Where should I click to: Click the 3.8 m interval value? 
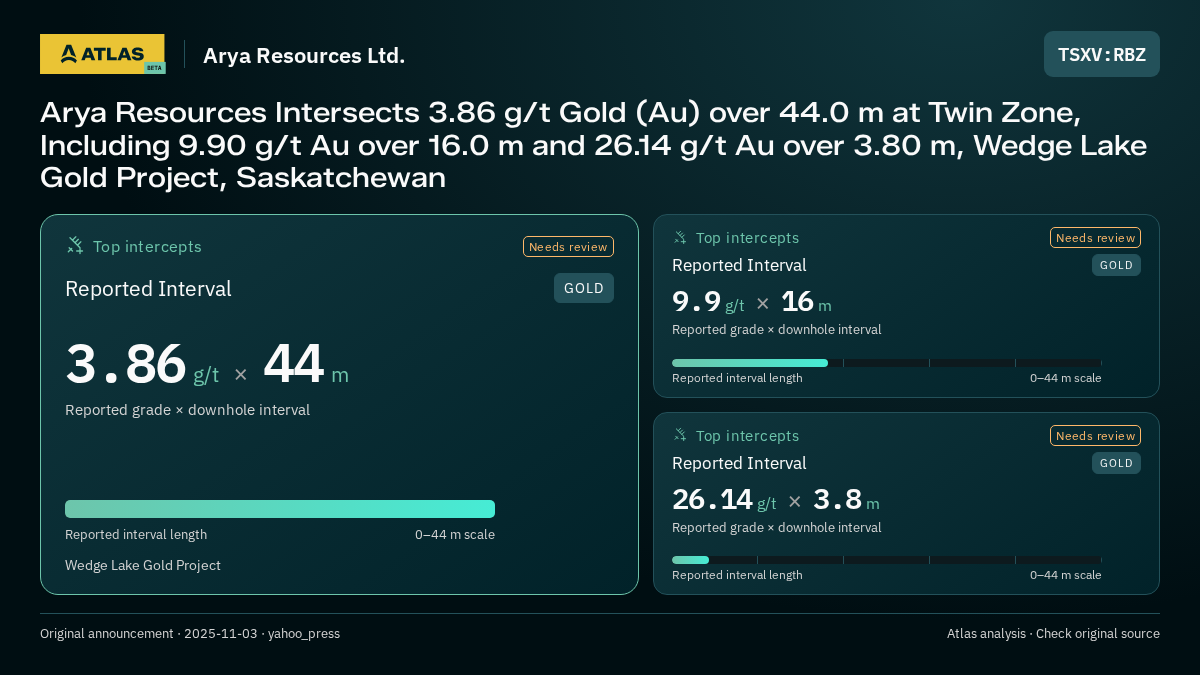[846, 499]
